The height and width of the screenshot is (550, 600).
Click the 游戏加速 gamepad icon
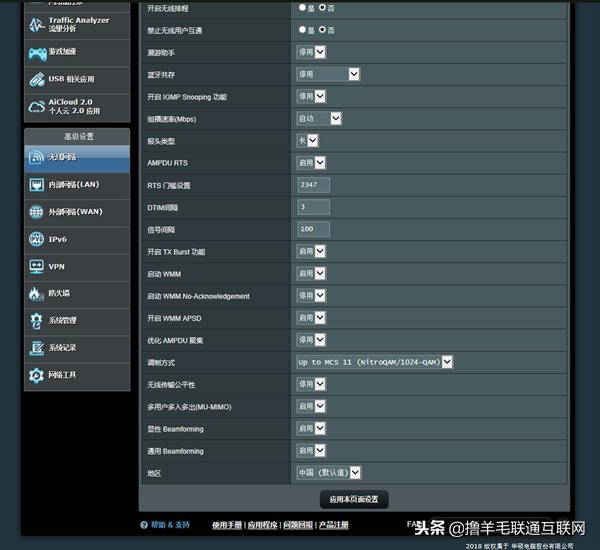[x=37, y=54]
